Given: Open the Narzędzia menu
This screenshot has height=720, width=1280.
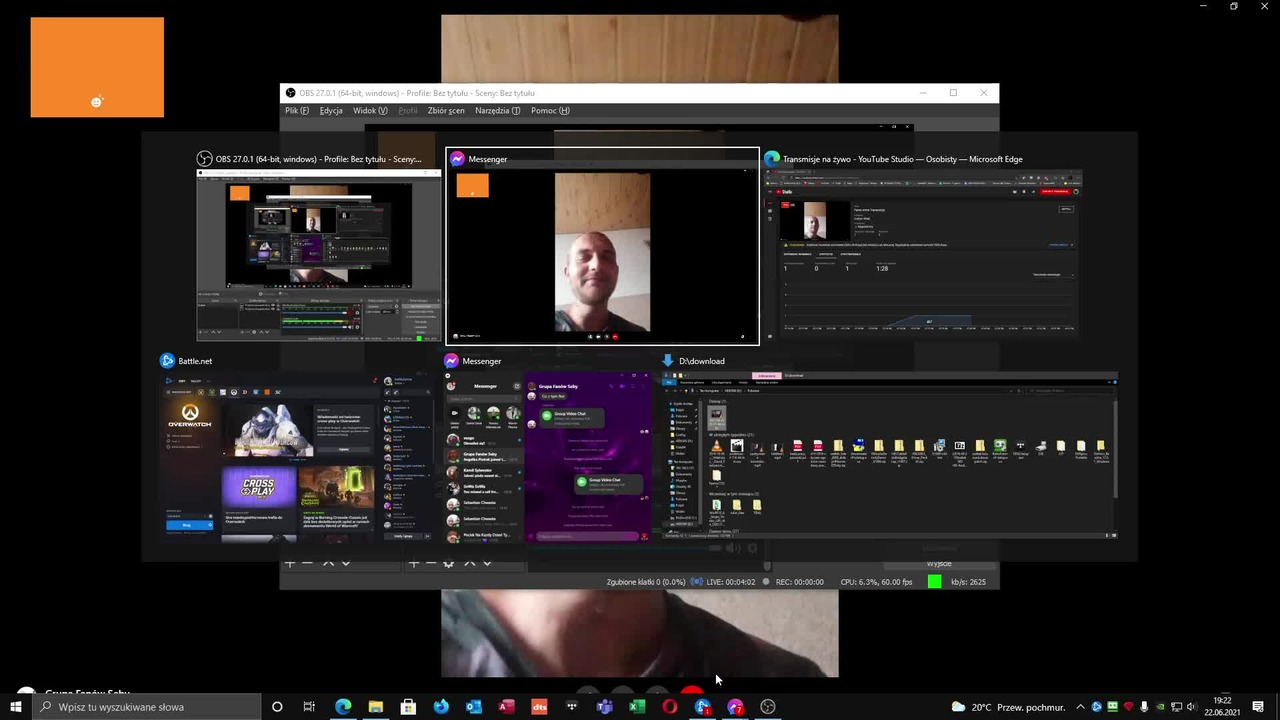Looking at the screenshot, I should 497,111.
